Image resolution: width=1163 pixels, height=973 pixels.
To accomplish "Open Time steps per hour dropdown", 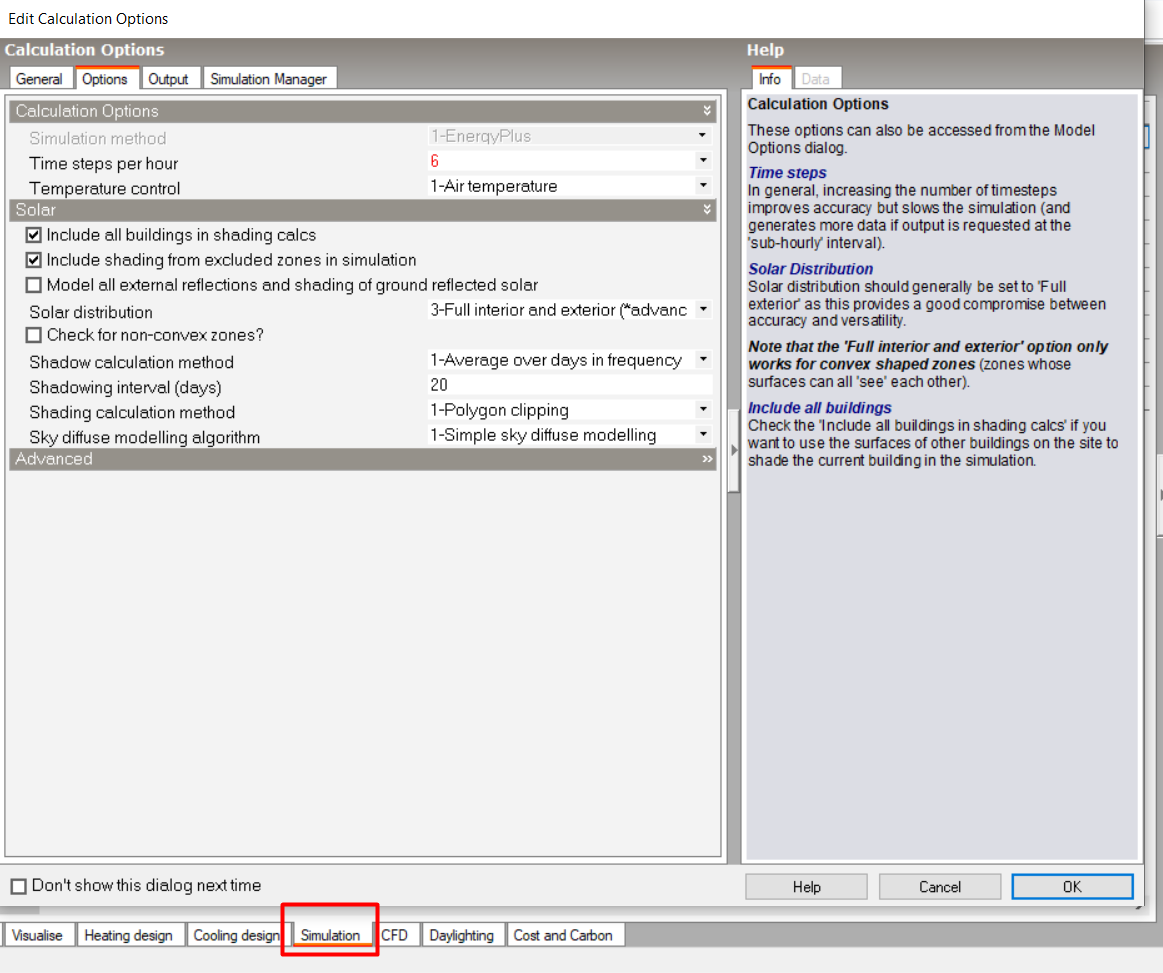I will pos(702,161).
